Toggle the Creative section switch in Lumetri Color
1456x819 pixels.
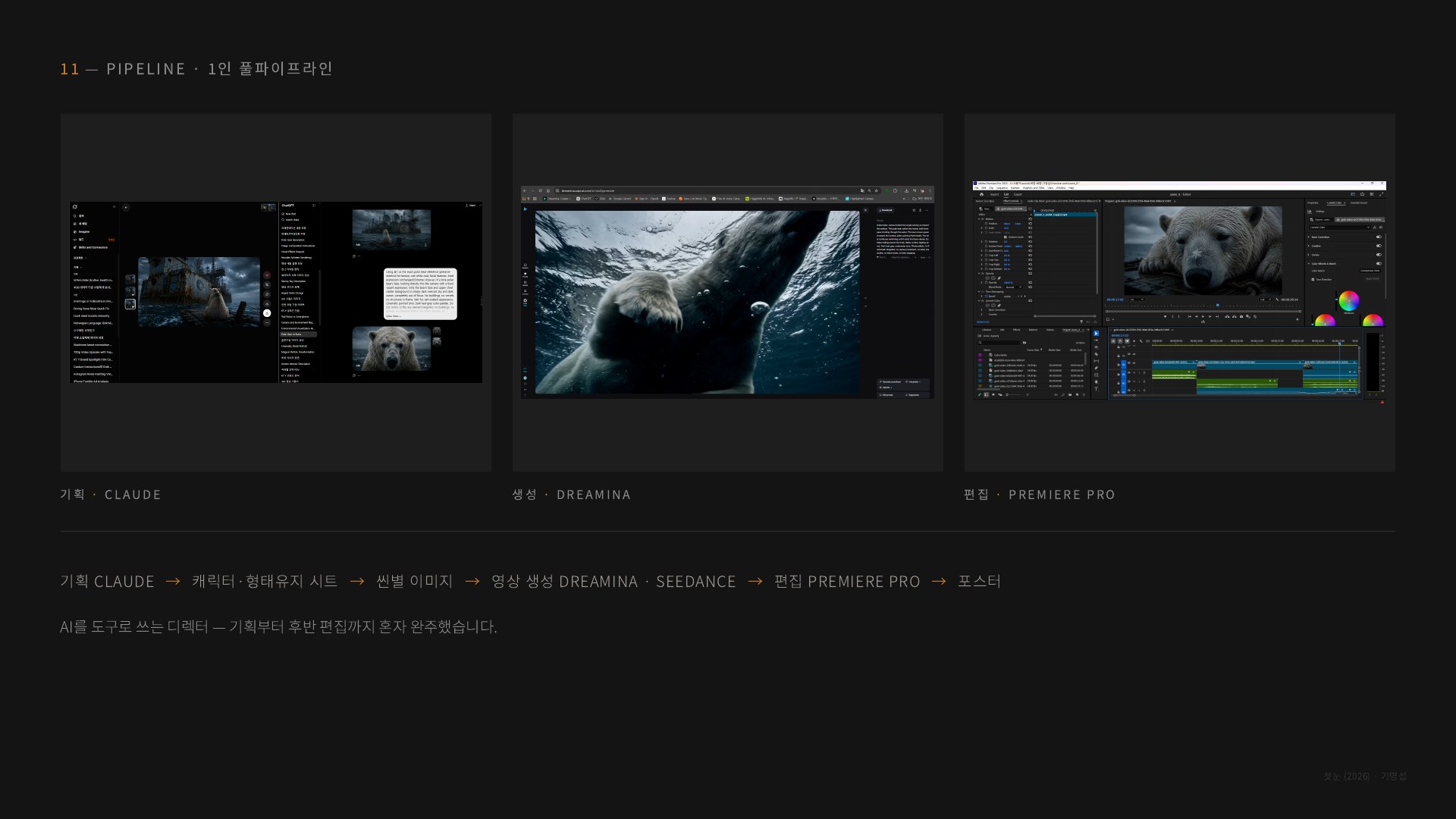point(1379,246)
